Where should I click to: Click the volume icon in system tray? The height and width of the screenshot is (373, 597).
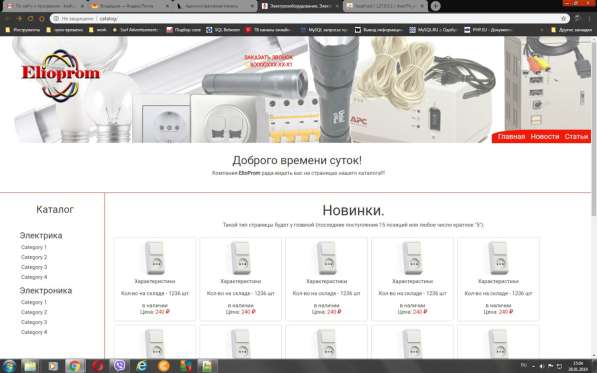tap(541, 366)
